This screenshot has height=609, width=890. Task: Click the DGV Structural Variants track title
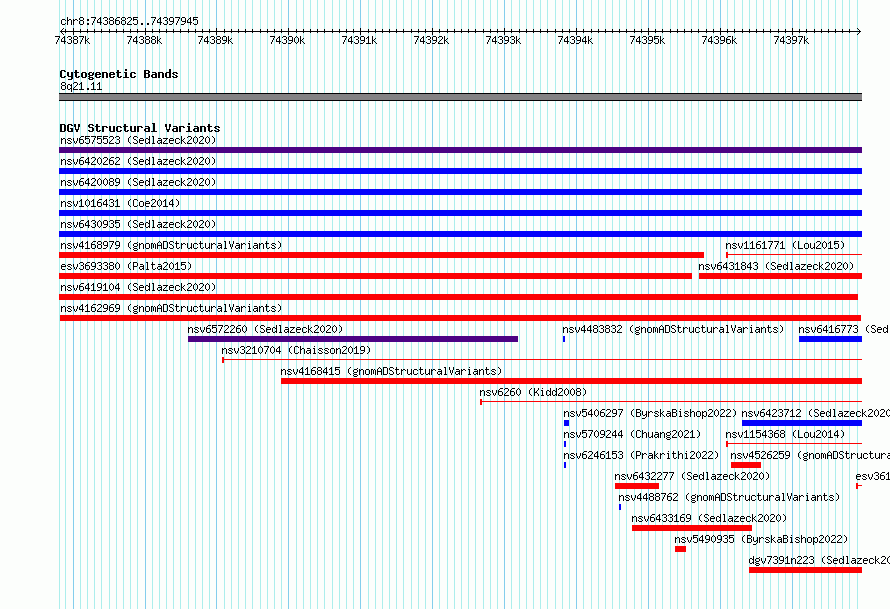(140, 128)
